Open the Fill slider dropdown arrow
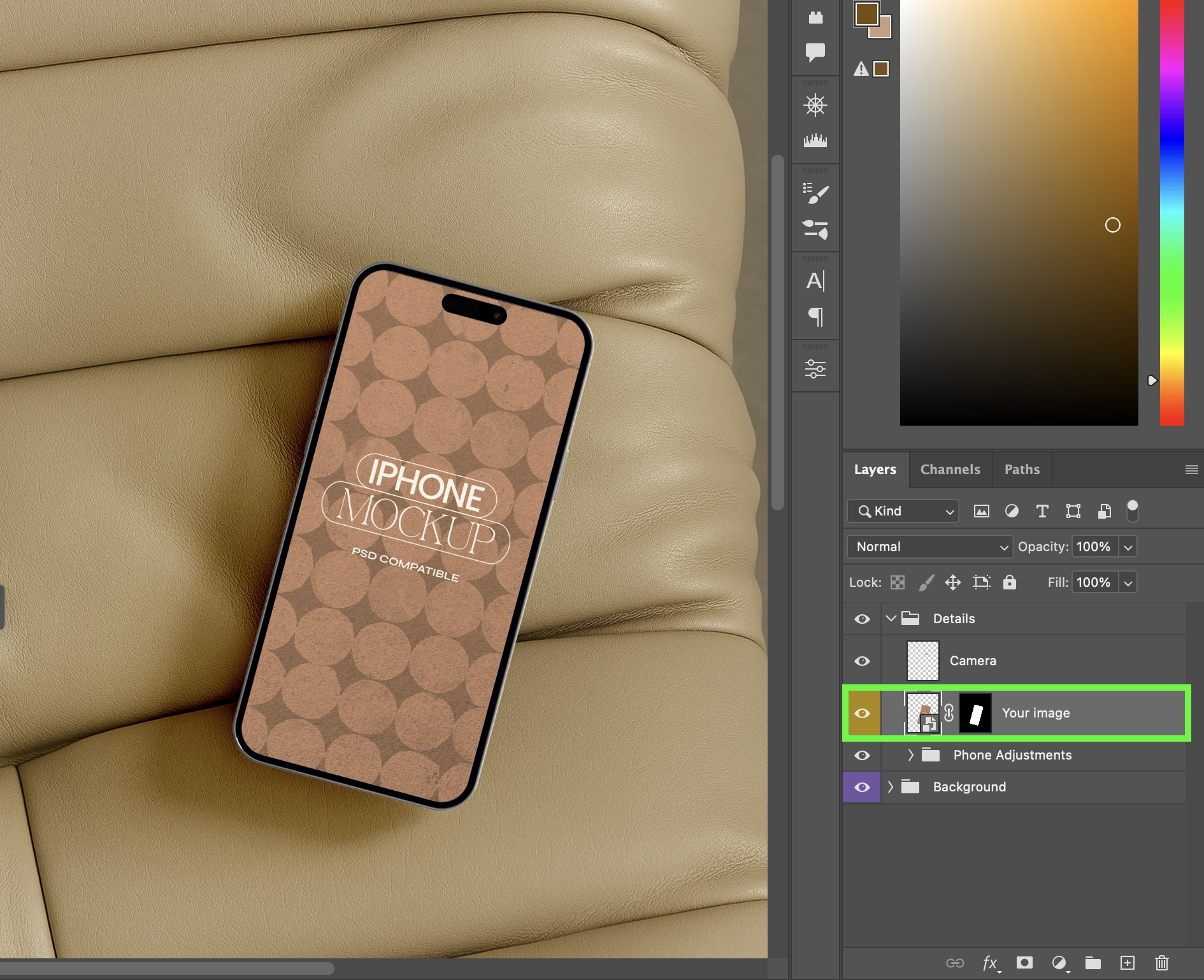 1128,582
